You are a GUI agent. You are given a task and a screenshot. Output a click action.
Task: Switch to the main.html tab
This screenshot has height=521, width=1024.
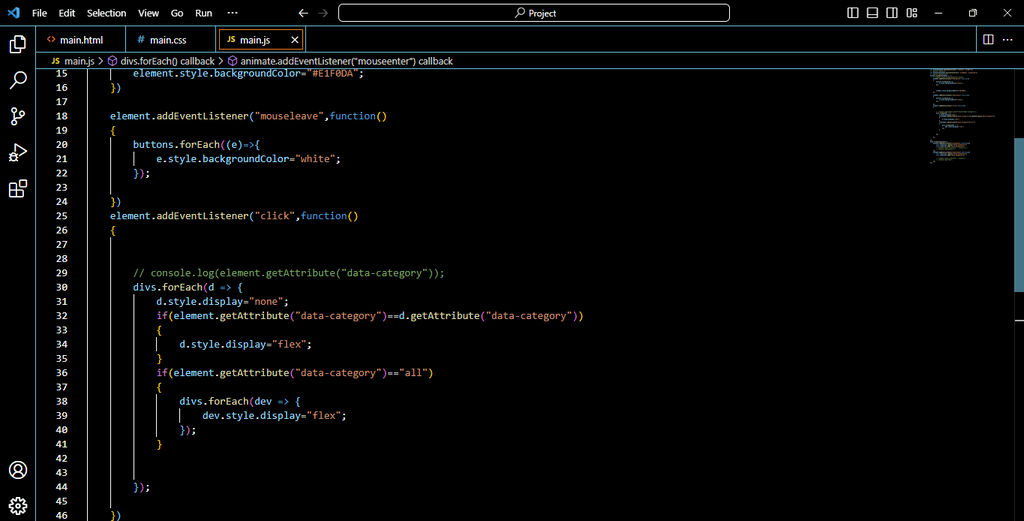[81, 40]
